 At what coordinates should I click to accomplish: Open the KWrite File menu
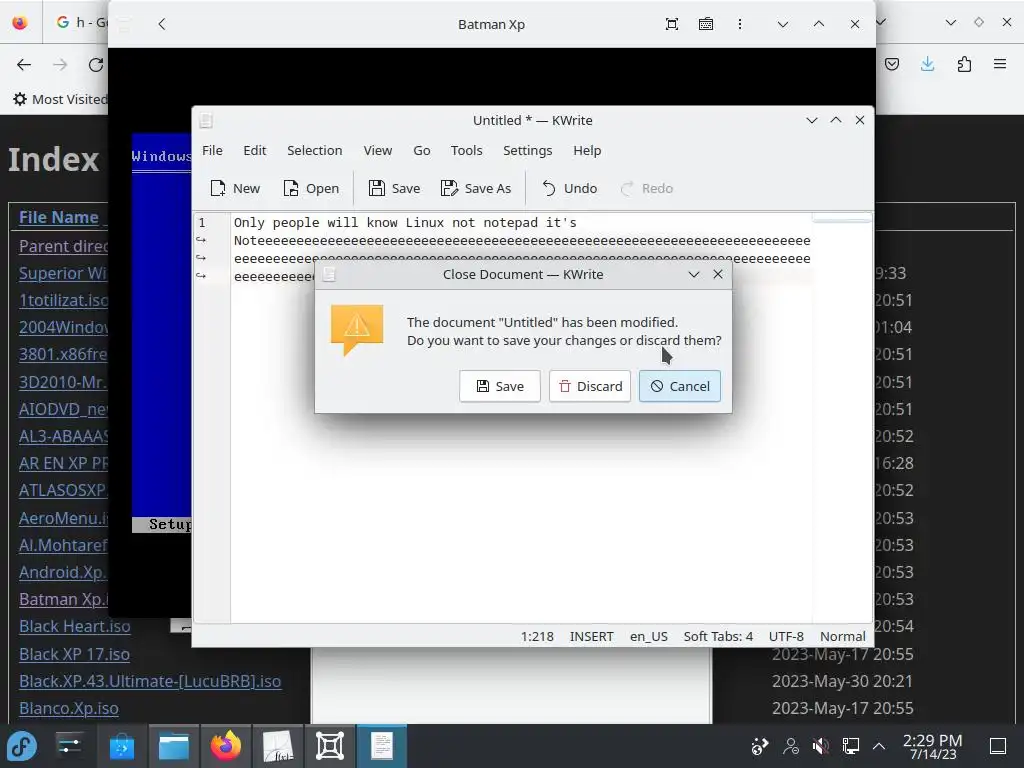click(x=212, y=150)
